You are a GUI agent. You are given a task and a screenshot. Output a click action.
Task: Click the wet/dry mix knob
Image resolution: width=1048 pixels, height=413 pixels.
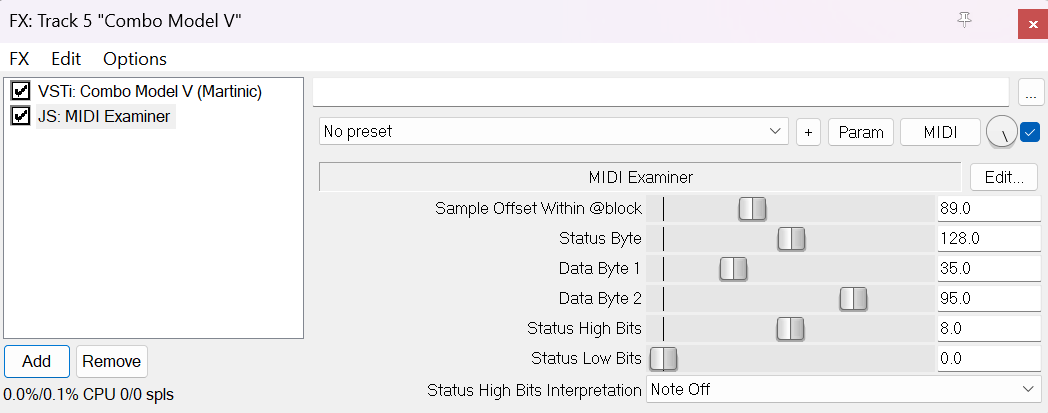(1001, 132)
